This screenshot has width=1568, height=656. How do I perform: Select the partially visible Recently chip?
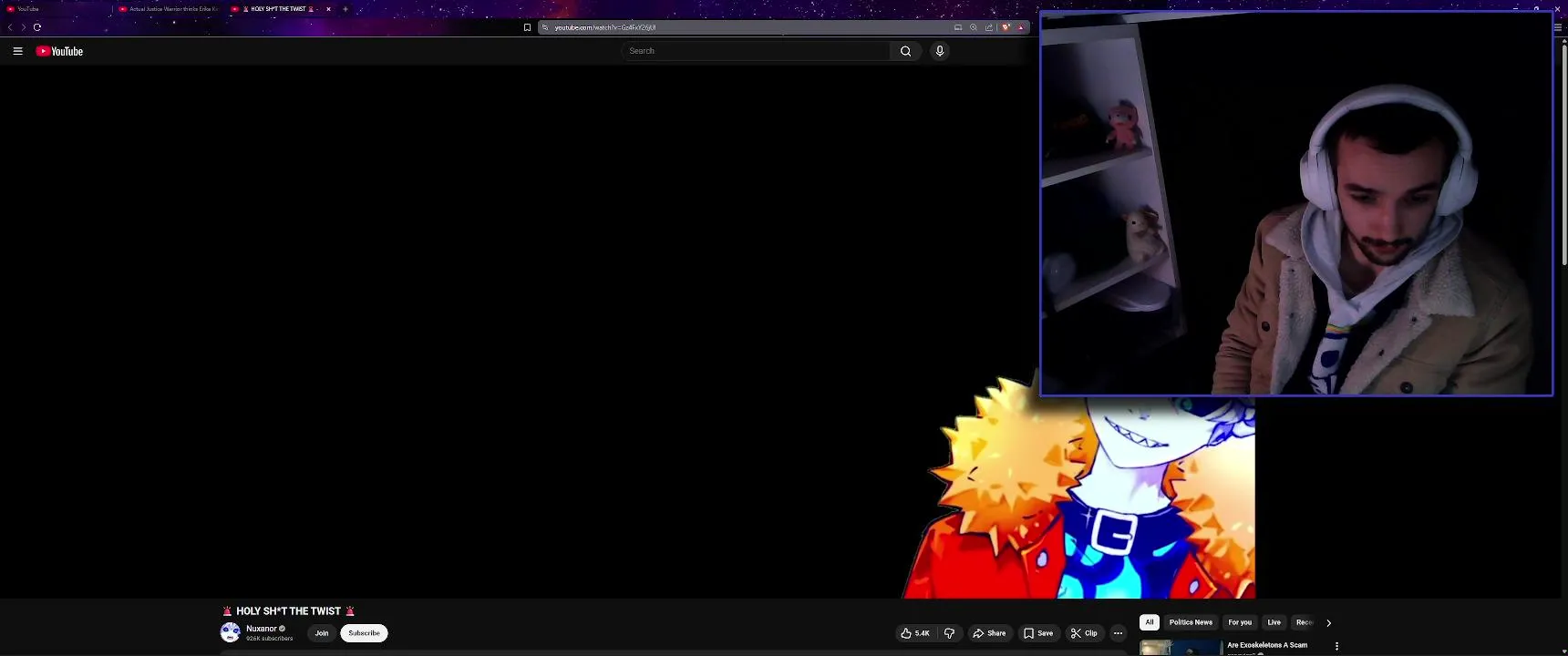(x=1304, y=622)
